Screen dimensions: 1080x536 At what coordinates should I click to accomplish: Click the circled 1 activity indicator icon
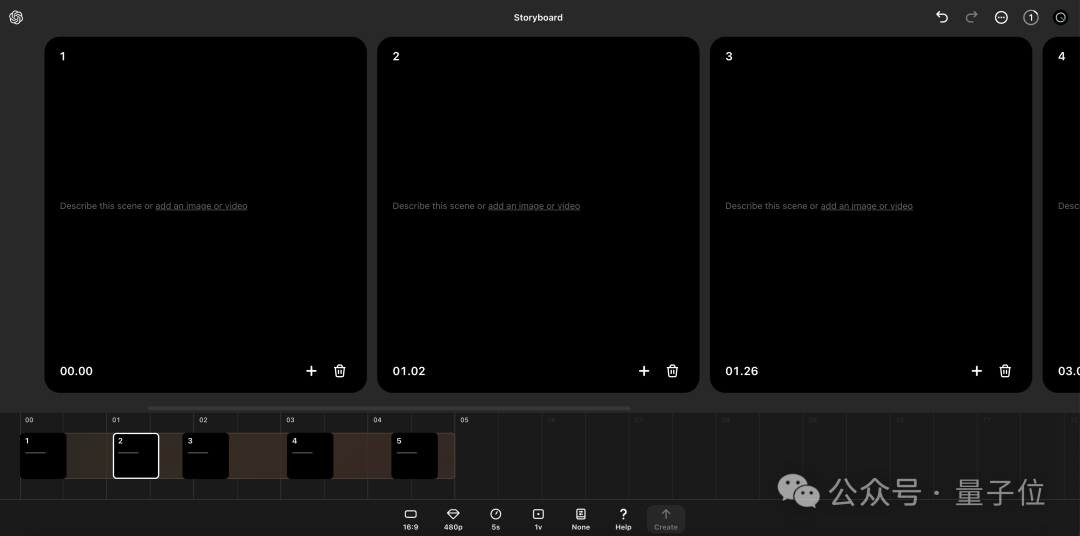coord(1031,17)
